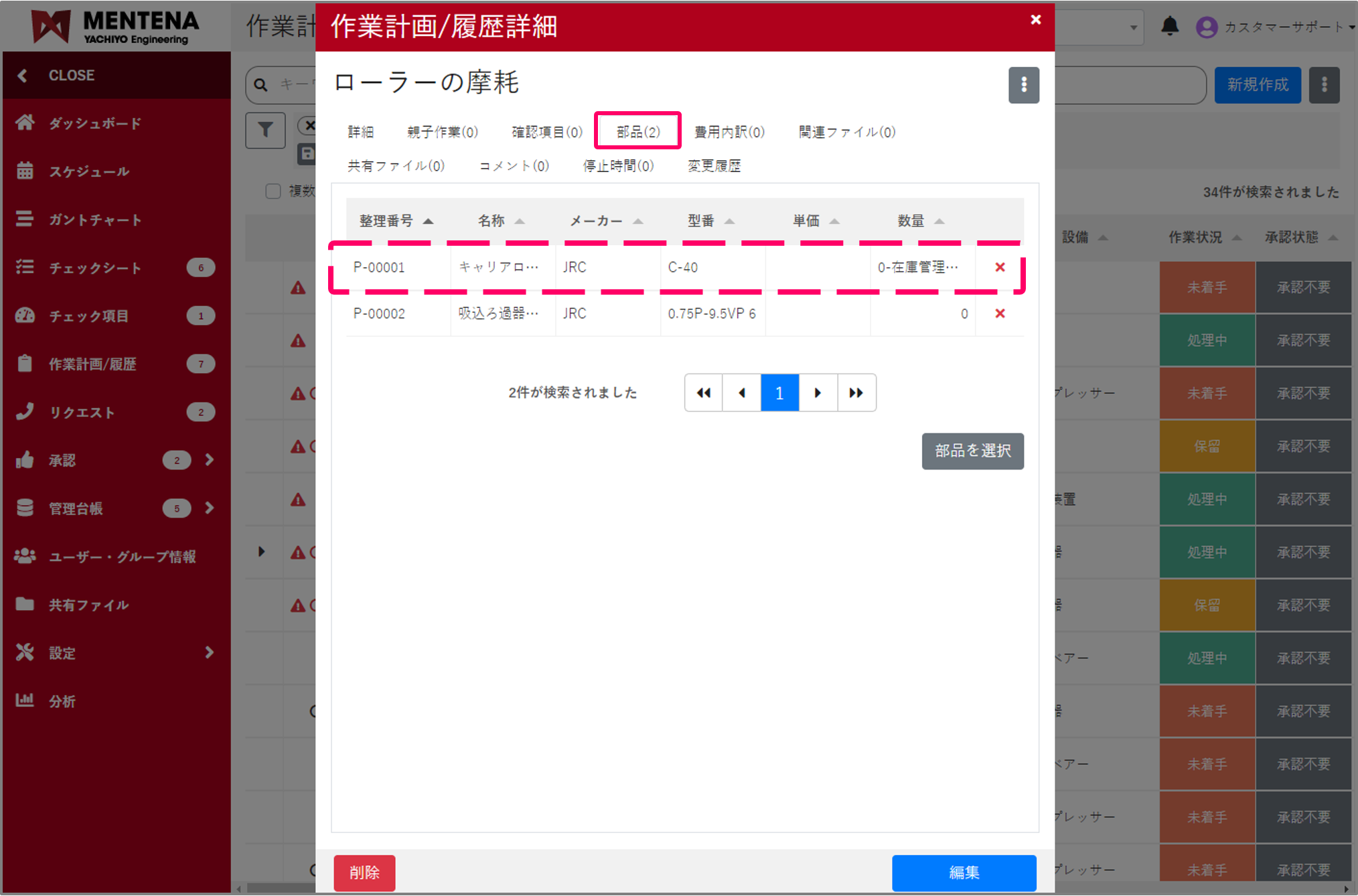The image size is (1358, 896).
Task: Open the Analysis chart item in sidebar
Action: click(25, 700)
